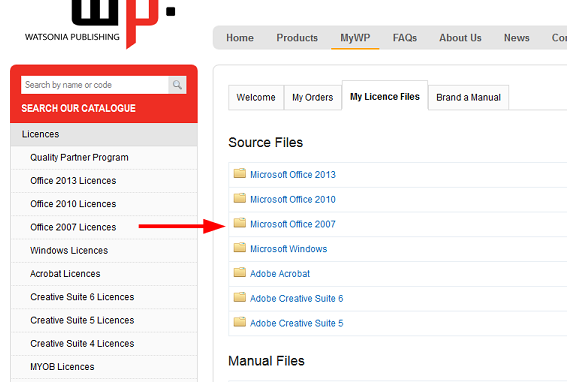Open Windows Licences in sidebar

point(104,250)
